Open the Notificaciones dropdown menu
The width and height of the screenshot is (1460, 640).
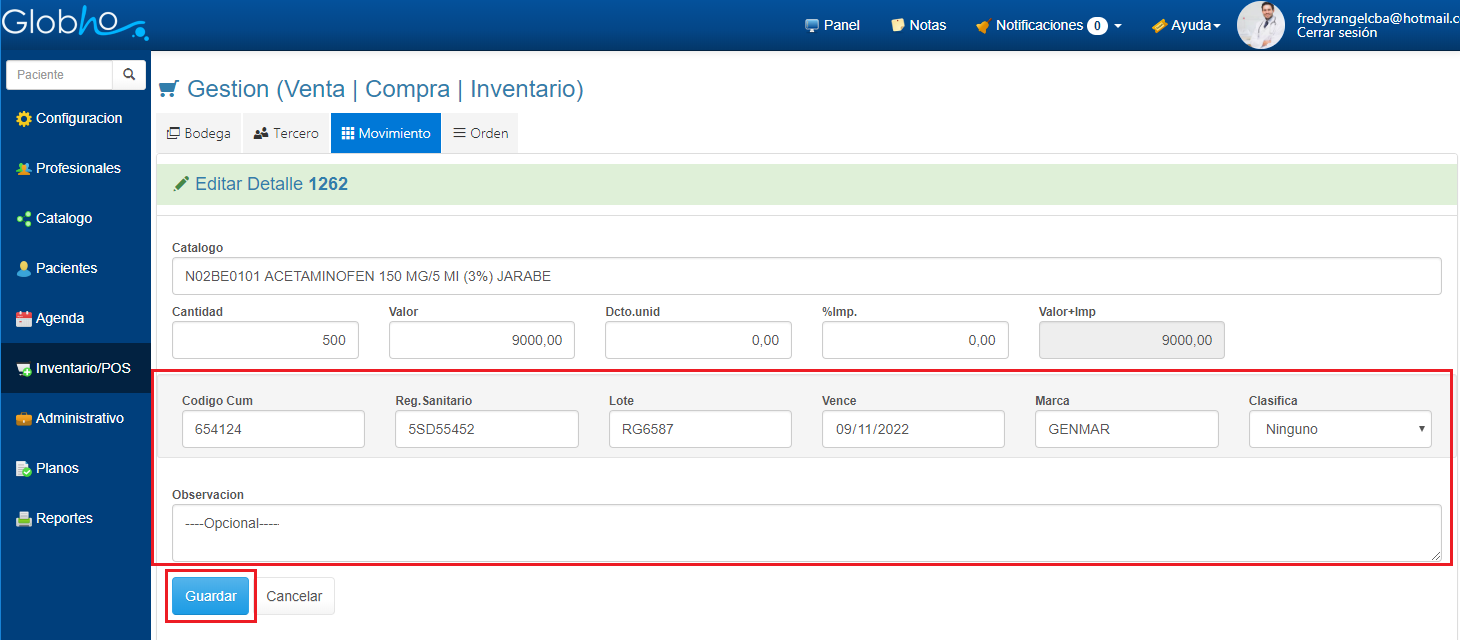click(x=1048, y=25)
